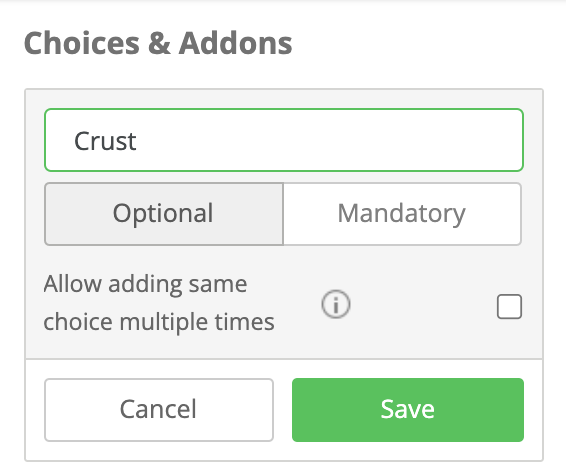Focus the Crust group name field

tap(284, 140)
